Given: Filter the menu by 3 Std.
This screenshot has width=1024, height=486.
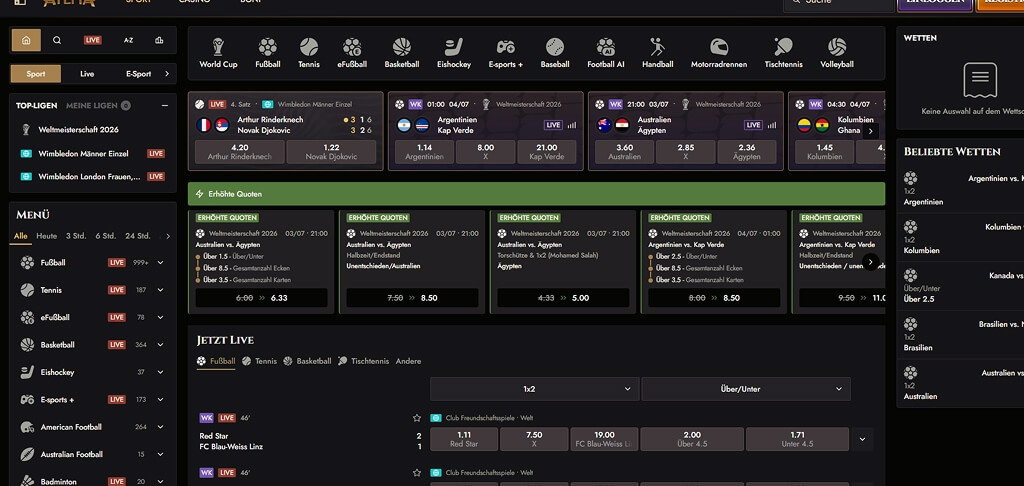Looking at the screenshot, I should 75,236.
